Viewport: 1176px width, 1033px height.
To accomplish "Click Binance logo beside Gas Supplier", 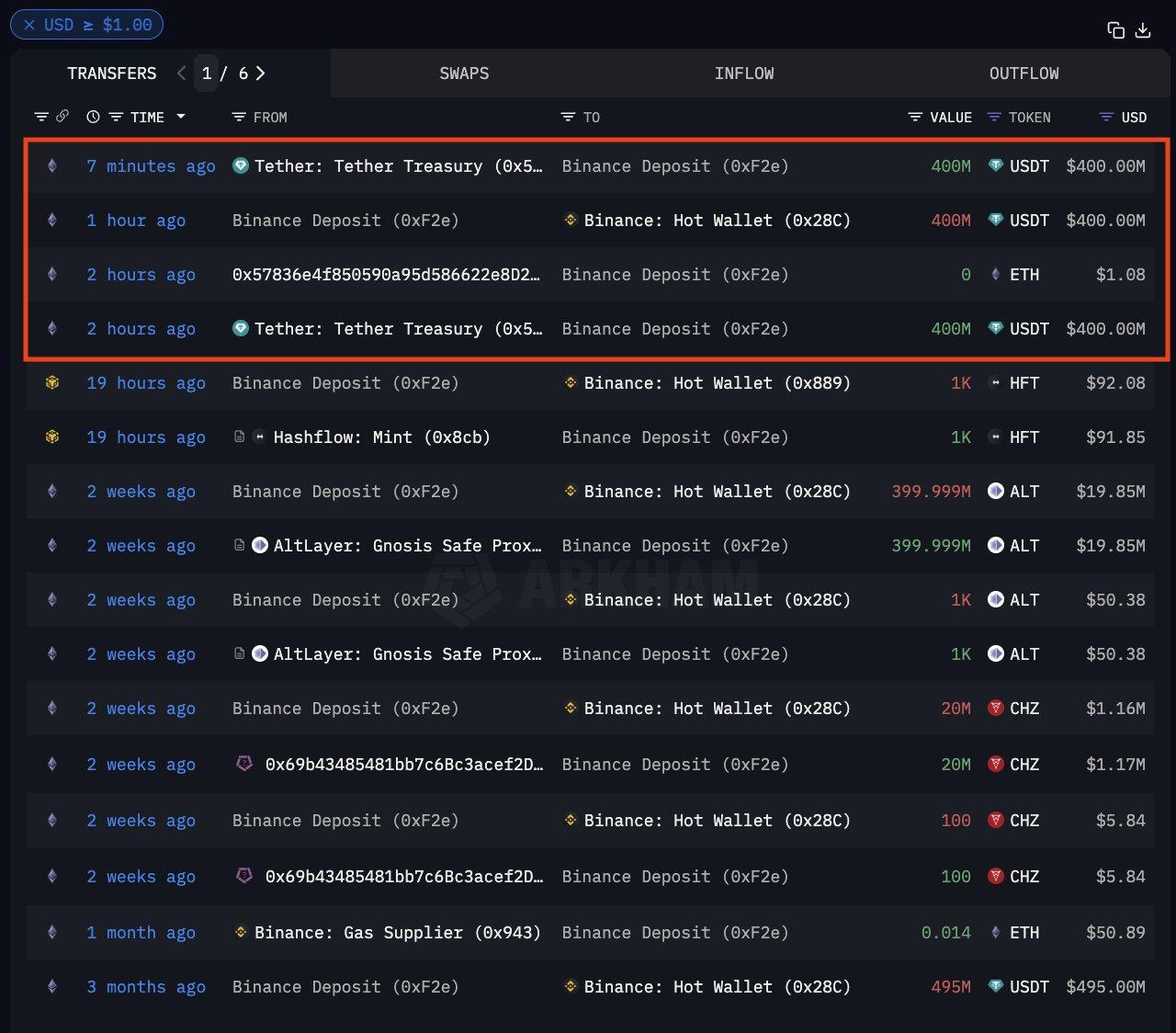I will (x=241, y=933).
